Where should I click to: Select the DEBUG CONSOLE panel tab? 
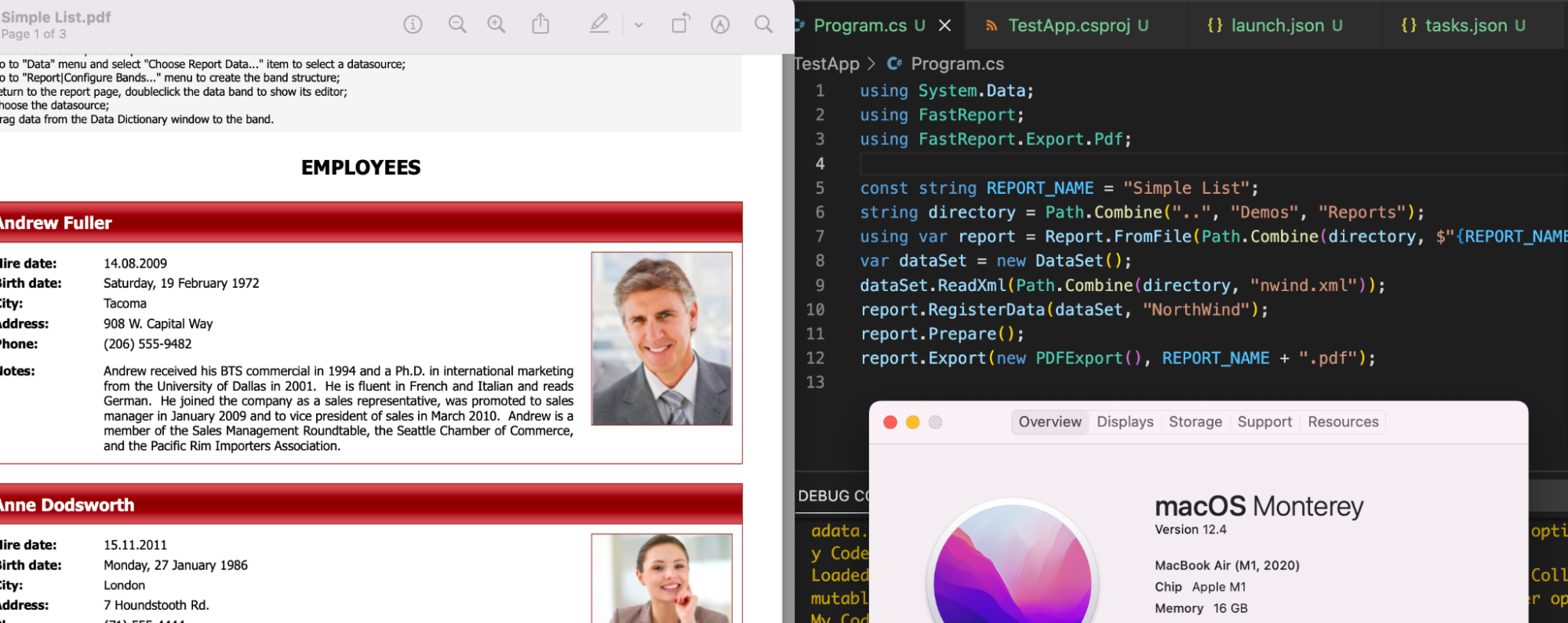[x=834, y=496]
